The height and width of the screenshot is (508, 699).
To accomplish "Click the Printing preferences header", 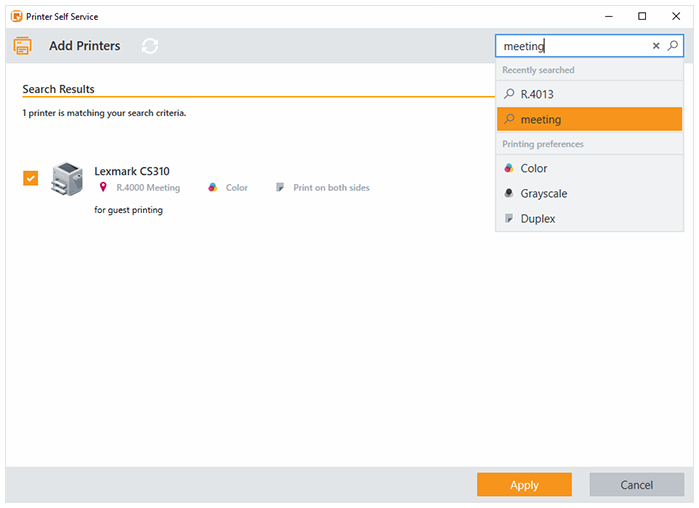I will pyautogui.click(x=543, y=144).
